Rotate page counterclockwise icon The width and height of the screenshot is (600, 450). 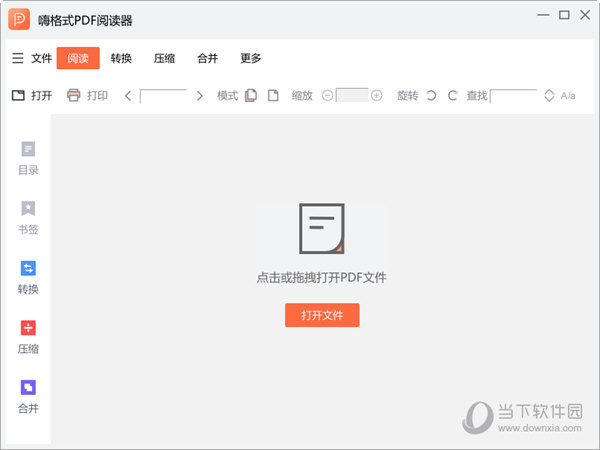pos(431,95)
